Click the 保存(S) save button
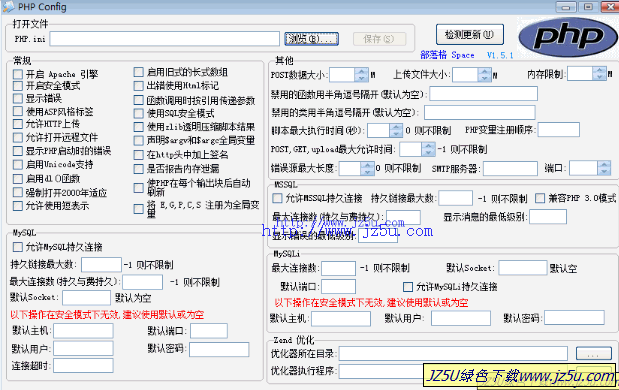Screen dimensions: 619x390 (x=379, y=39)
